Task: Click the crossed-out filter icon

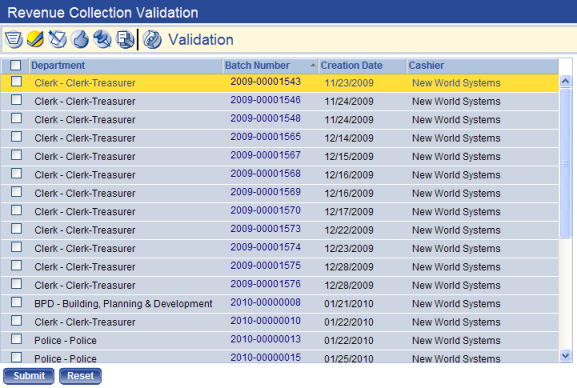Action: 57,39
